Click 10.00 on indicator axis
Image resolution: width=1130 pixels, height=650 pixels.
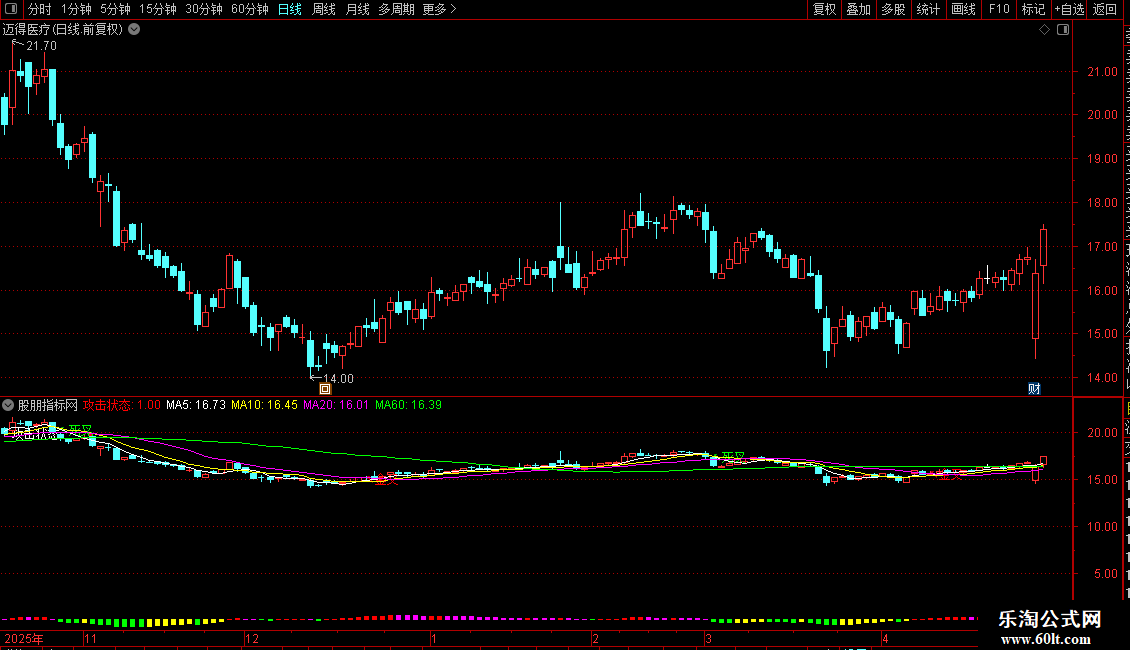[1103, 527]
